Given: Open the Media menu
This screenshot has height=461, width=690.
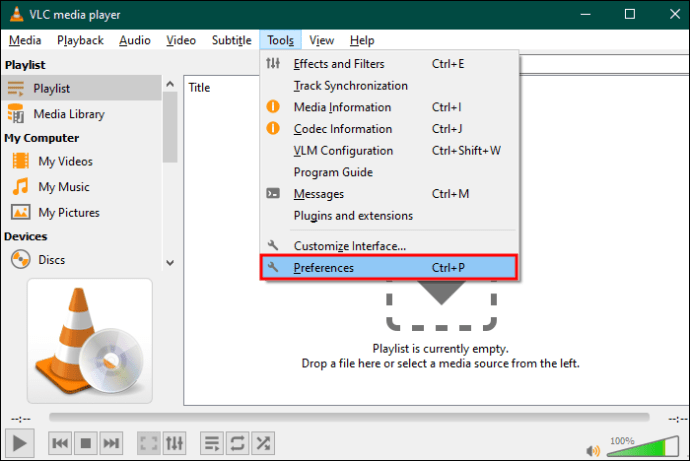Looking at the screenshot, I should click(25, 40).
